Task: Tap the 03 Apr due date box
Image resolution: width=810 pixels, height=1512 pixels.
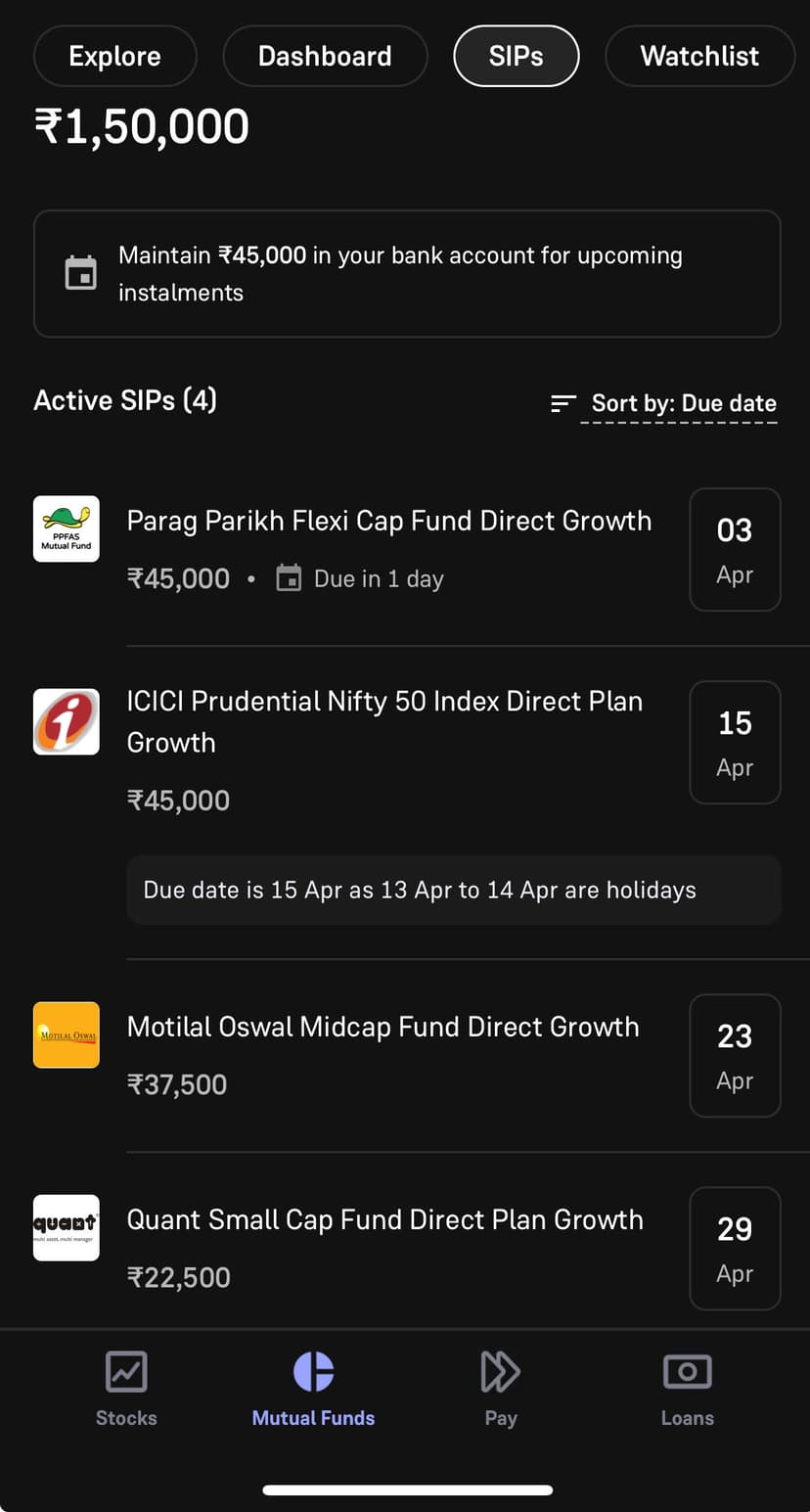Action: 735,550
